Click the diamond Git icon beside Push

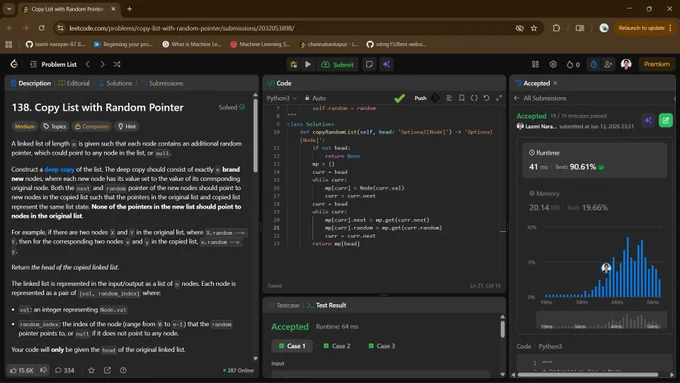click(435, 98)
